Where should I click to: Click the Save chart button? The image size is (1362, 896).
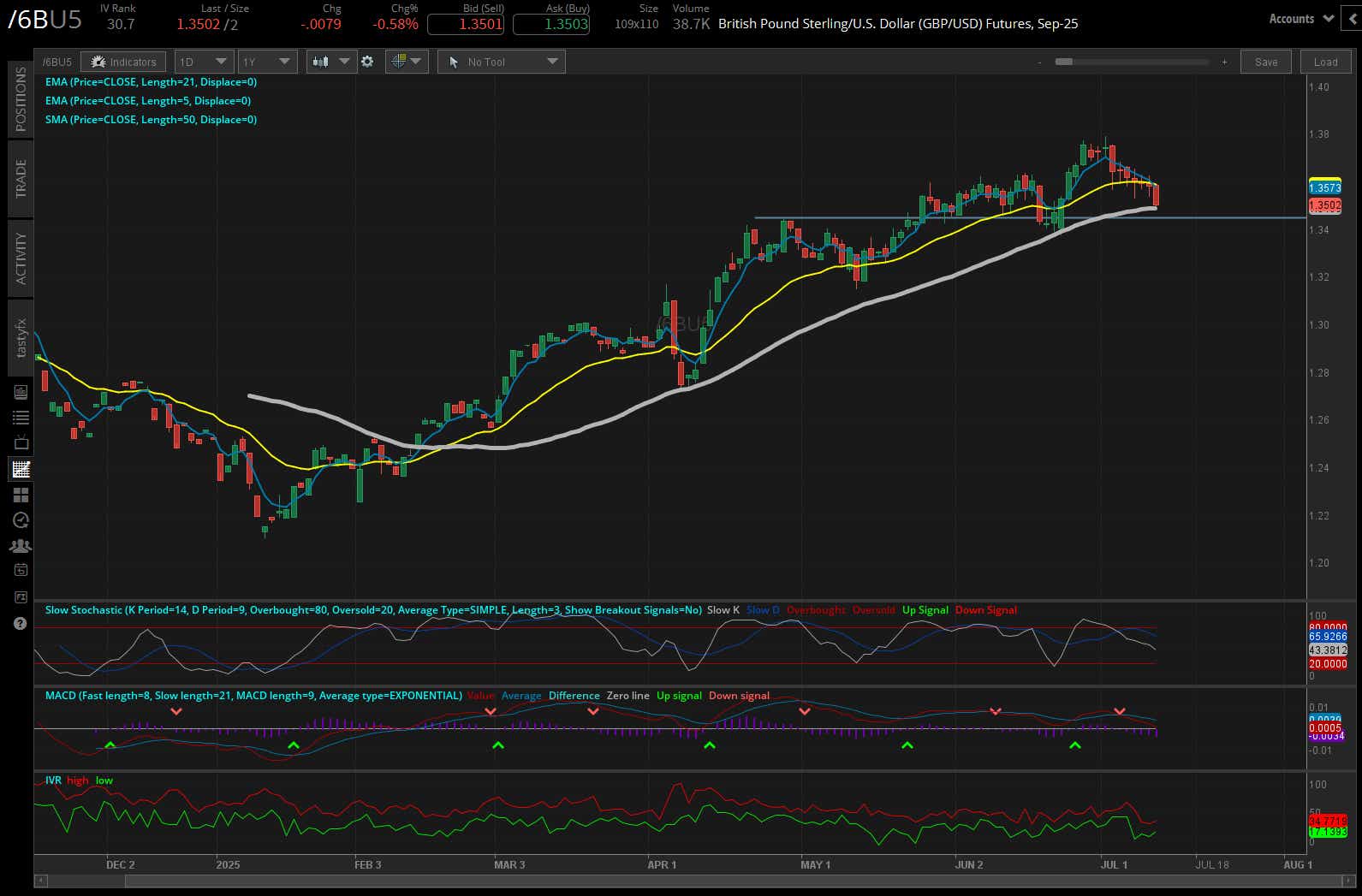[x=1266, y=62]
